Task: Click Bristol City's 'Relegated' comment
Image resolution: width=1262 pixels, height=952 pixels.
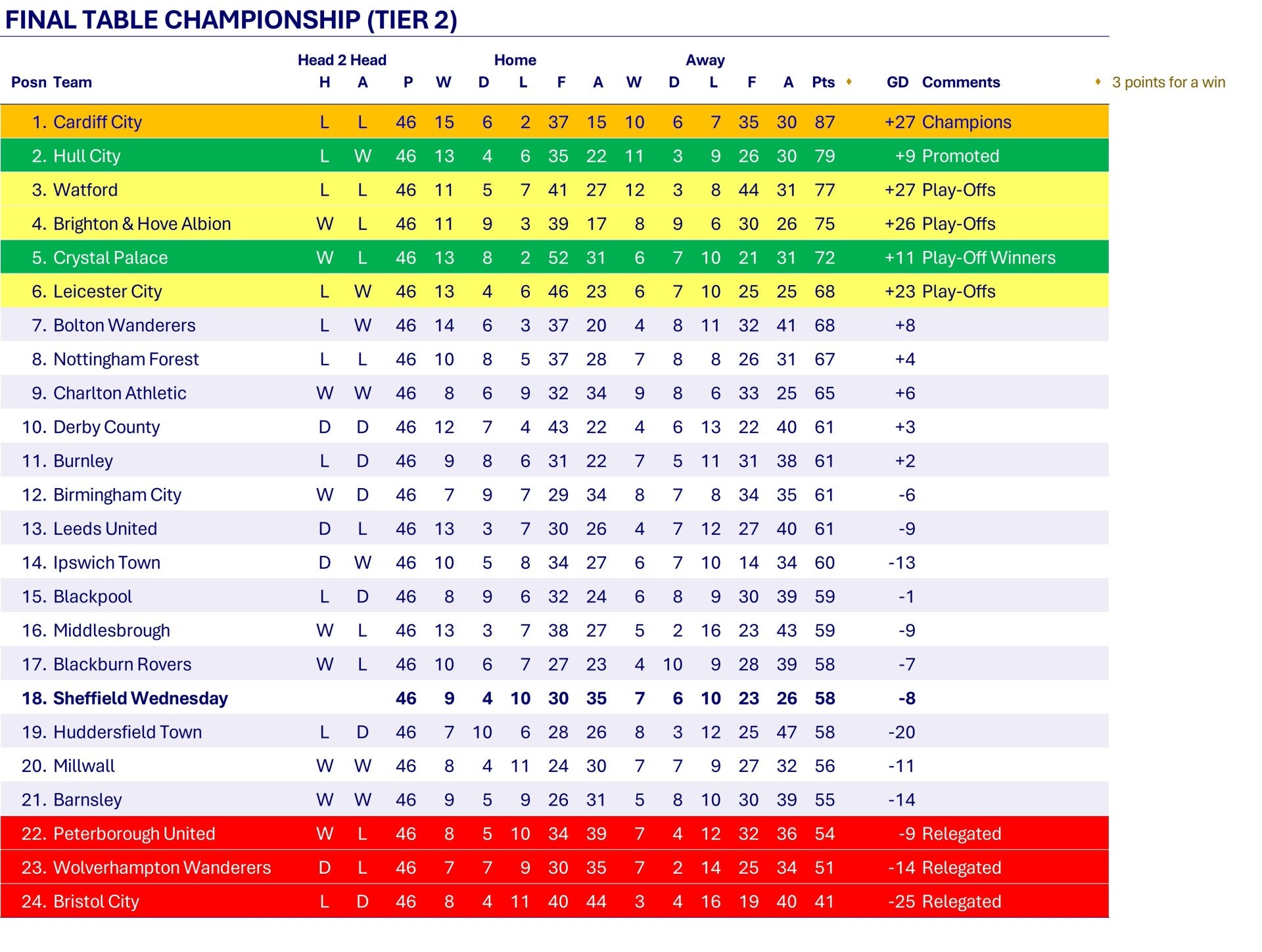Action: coord(962,901)
